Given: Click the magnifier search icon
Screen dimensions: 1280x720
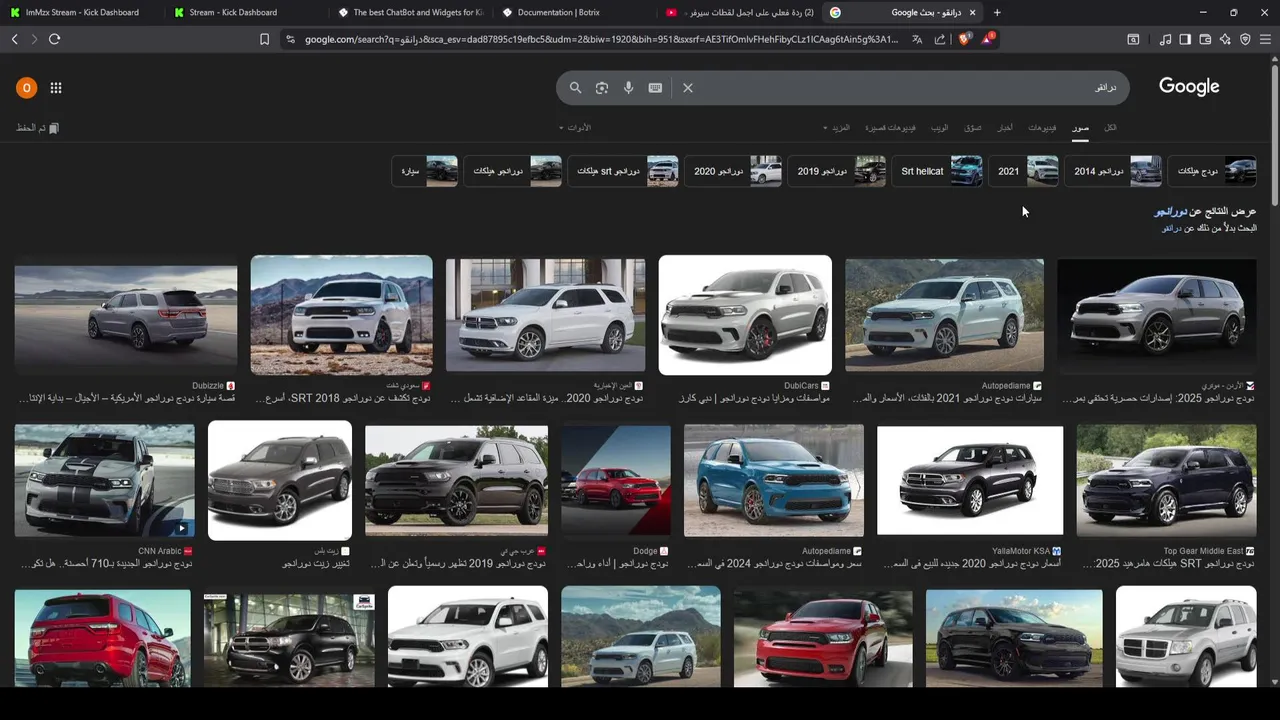Looking at the screenshot, I should point(575,88).
